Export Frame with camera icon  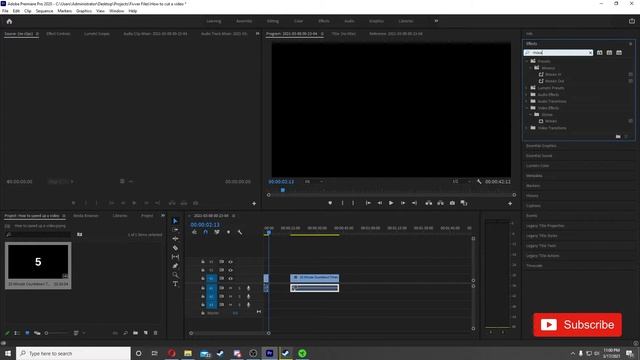pos(452,203)
